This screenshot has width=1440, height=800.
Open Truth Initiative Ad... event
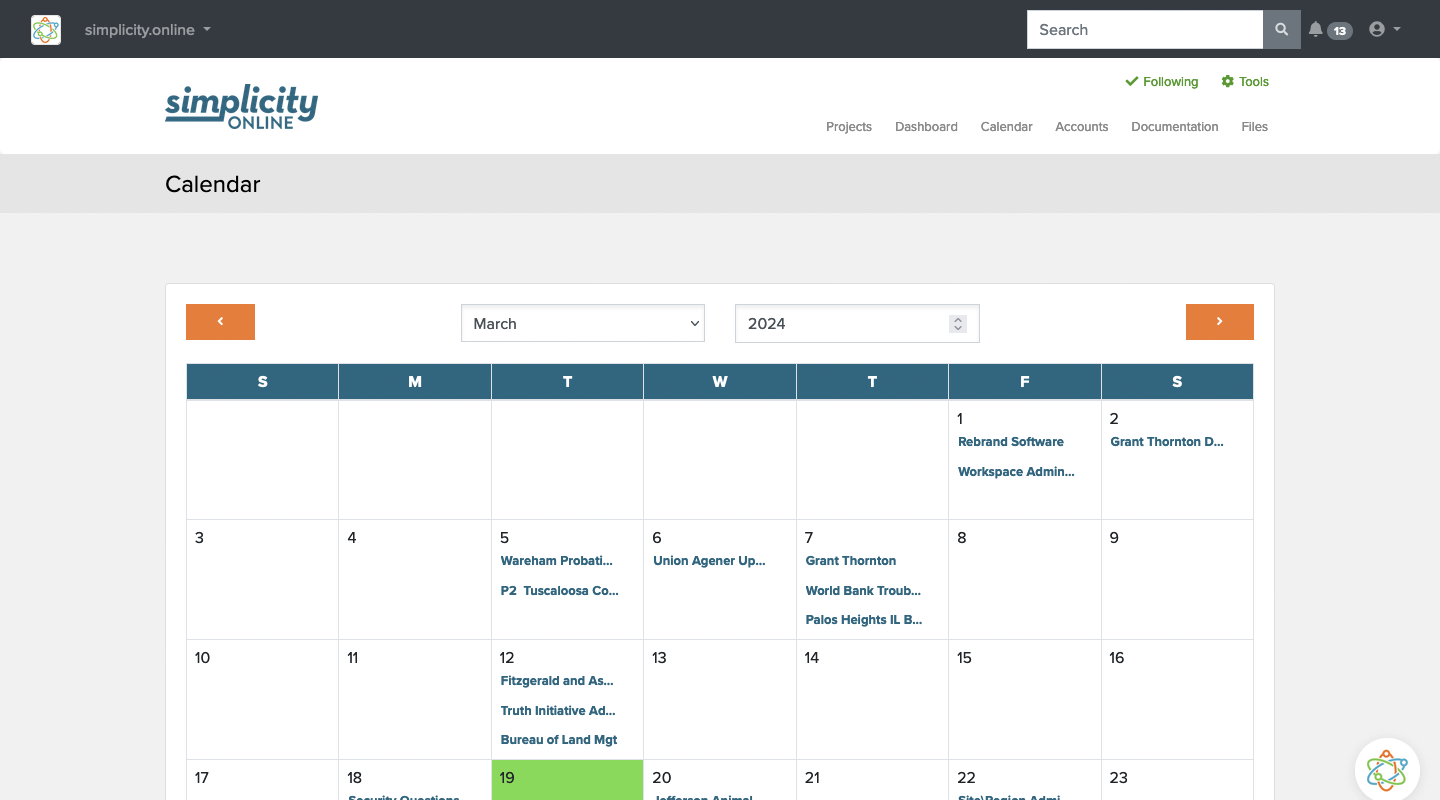coord(558,711)
